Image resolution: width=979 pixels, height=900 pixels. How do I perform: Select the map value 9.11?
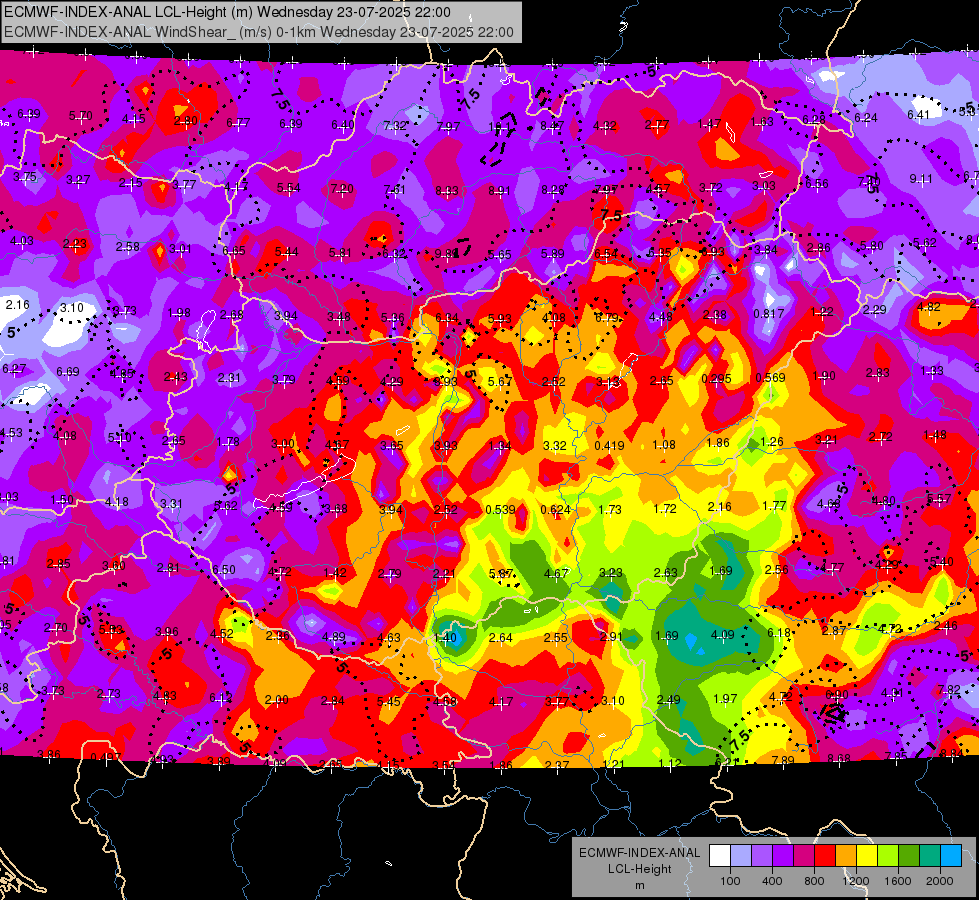(x=920, y=179)
